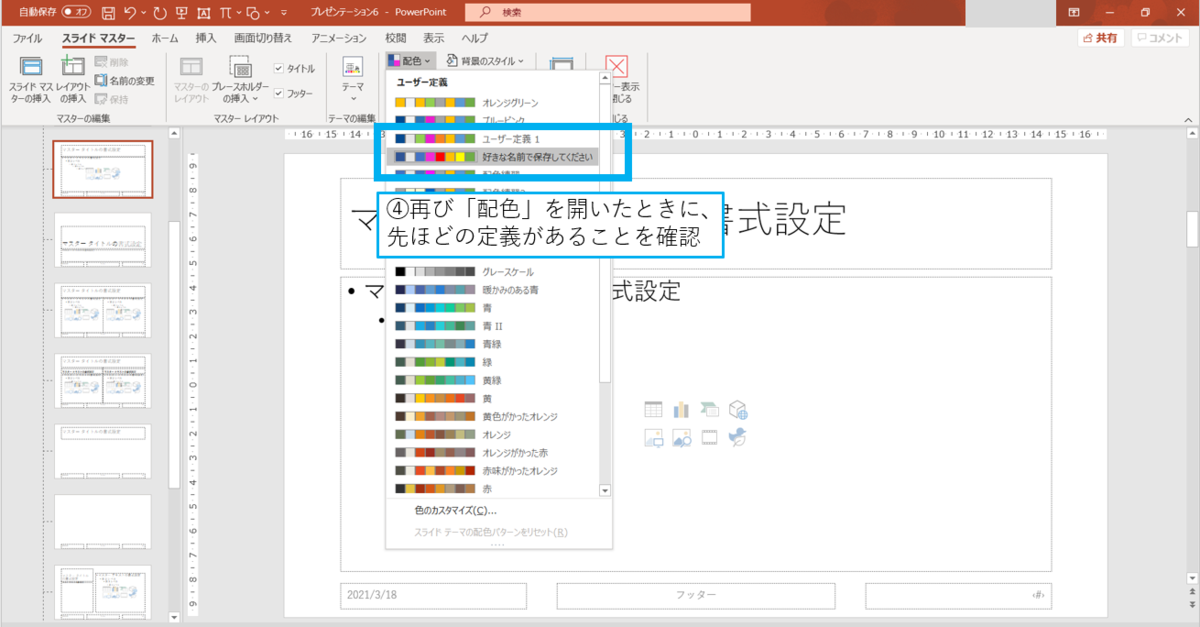
Task: Select the 黄色がかったオレンジ color scheme
Action: [x=491, y=416]
